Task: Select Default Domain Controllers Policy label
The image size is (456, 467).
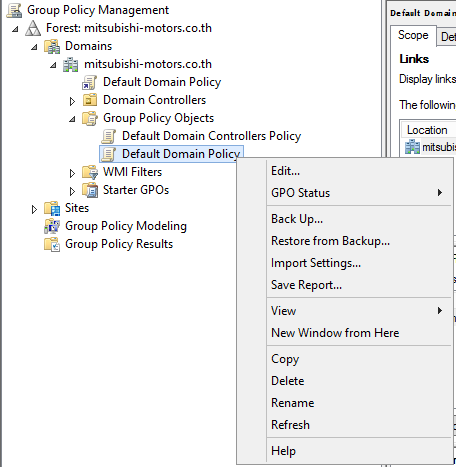Action: 211,136
